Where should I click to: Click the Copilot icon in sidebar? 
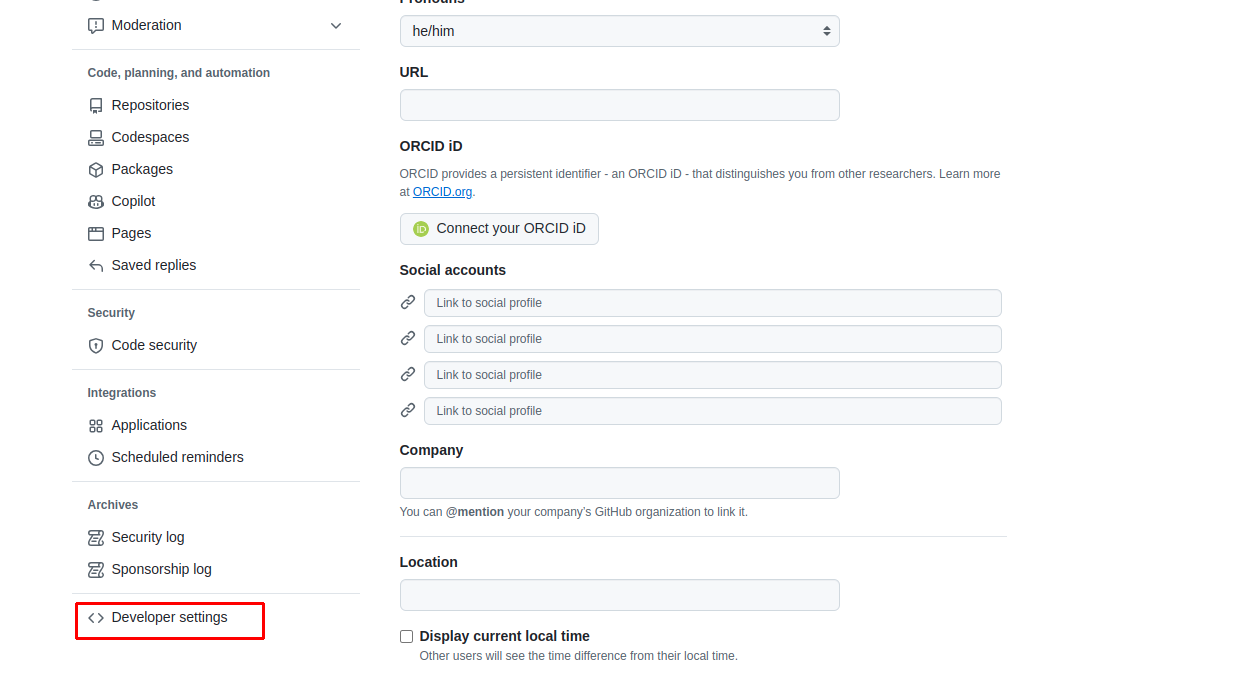click(x=95, y=201)
